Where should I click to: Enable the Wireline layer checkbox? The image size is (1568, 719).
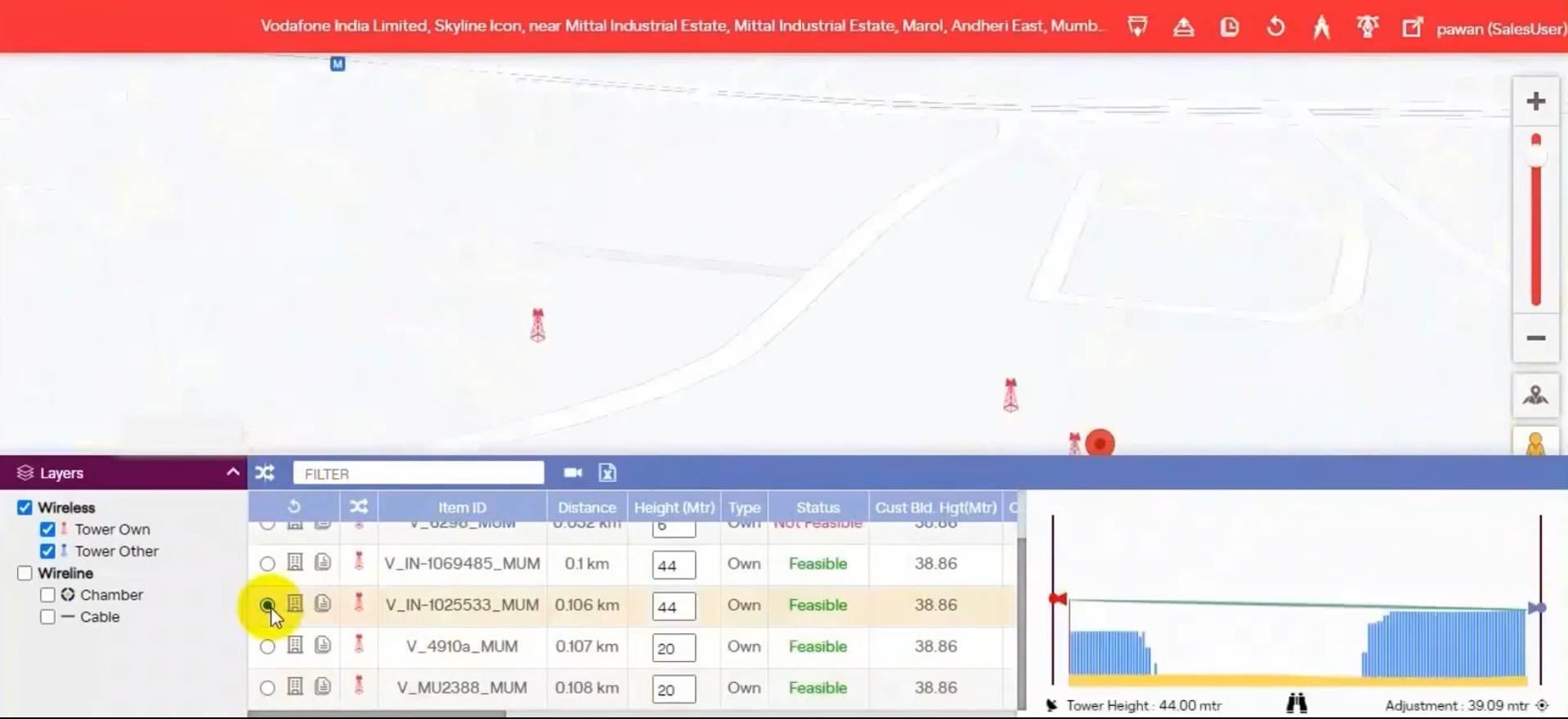25,574
